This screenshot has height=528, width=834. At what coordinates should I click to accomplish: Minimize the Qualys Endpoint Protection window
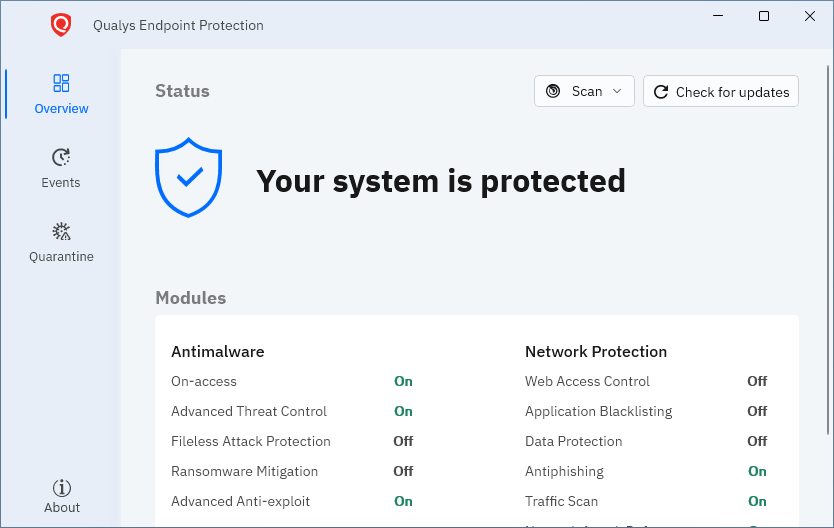pos(718,16)
